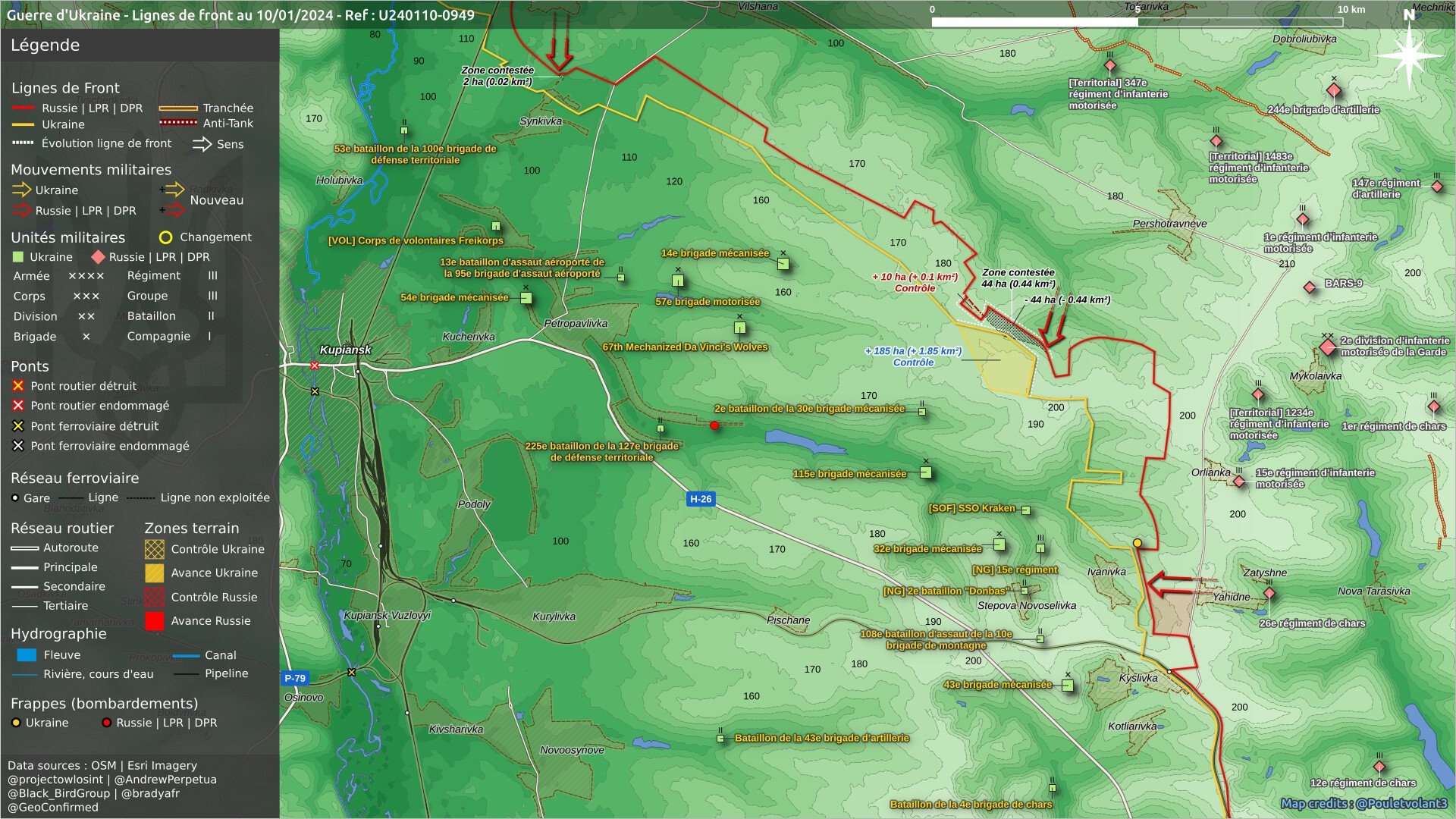The height and width of the screenshot is (819, 1456).
Task: Click the 244e brigade d'artillerie diamond marker
Action: tap(1334, 91)
